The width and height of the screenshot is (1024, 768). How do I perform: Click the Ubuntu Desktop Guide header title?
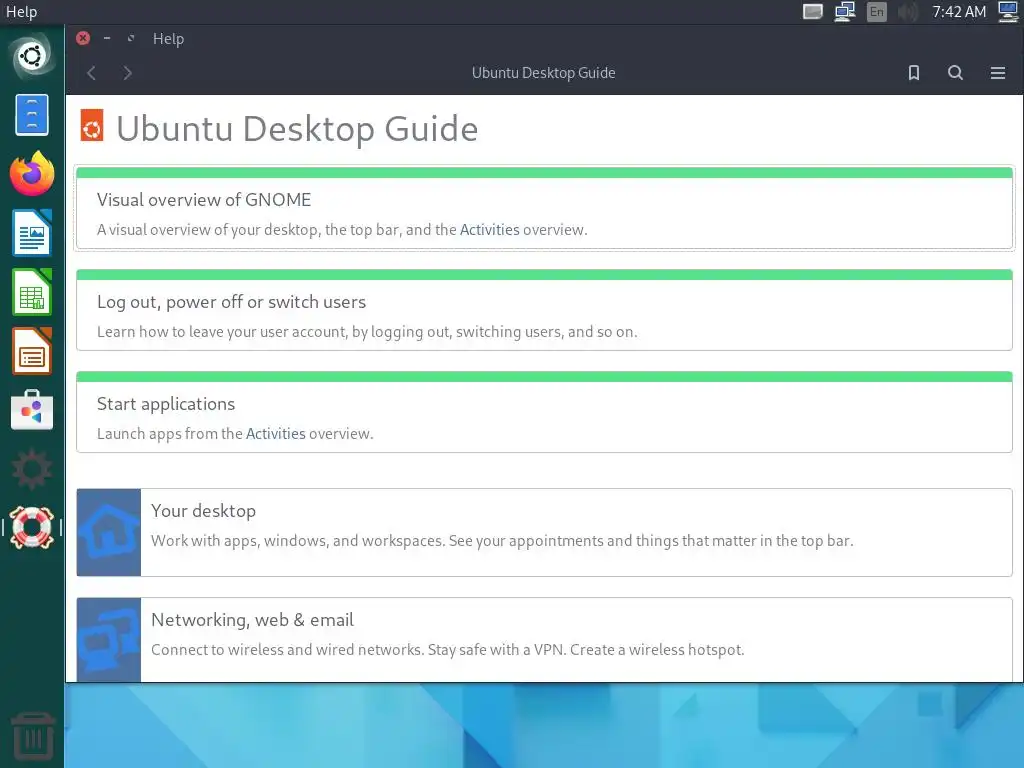[x=543, y=72]
